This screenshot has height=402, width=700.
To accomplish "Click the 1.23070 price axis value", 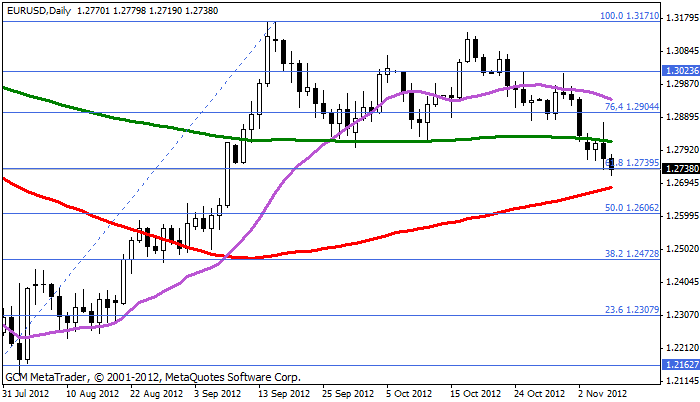I will click(682, 315).
